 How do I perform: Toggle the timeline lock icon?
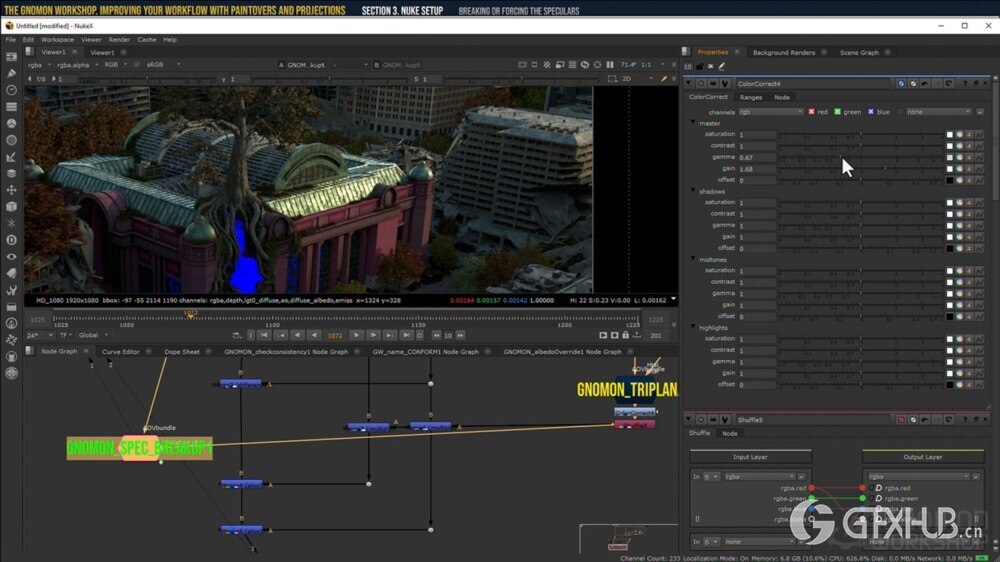coord(626,335)
